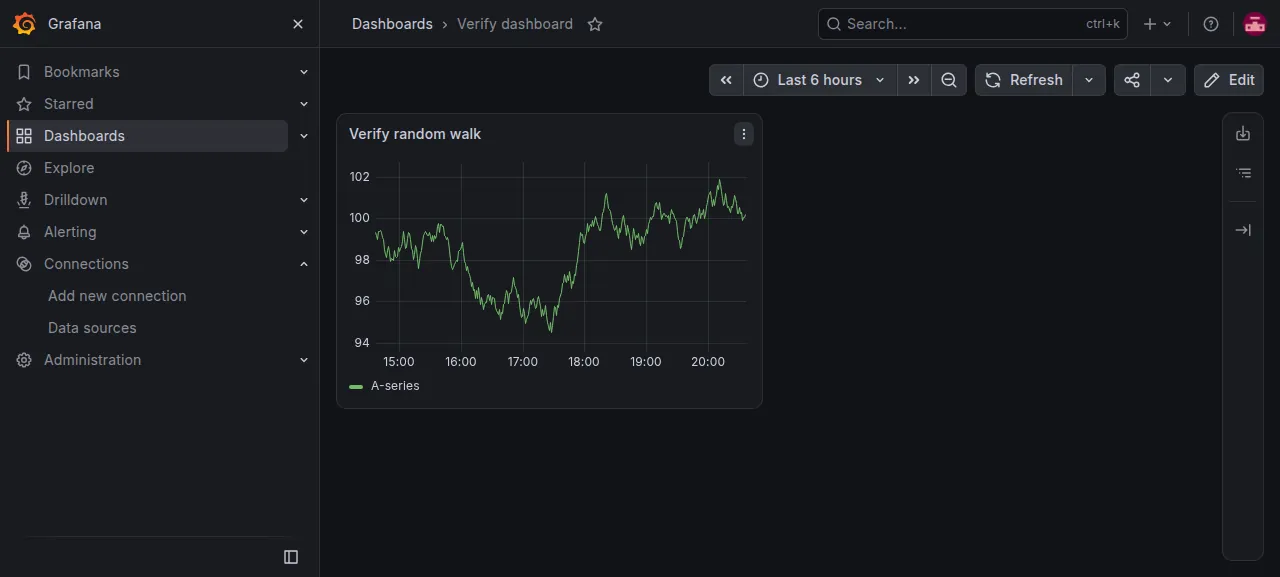Image resolution: width=1280 pixels, height=577 pixels.
Task: Click the Verify random walk panel title
Action: [415, 134]
